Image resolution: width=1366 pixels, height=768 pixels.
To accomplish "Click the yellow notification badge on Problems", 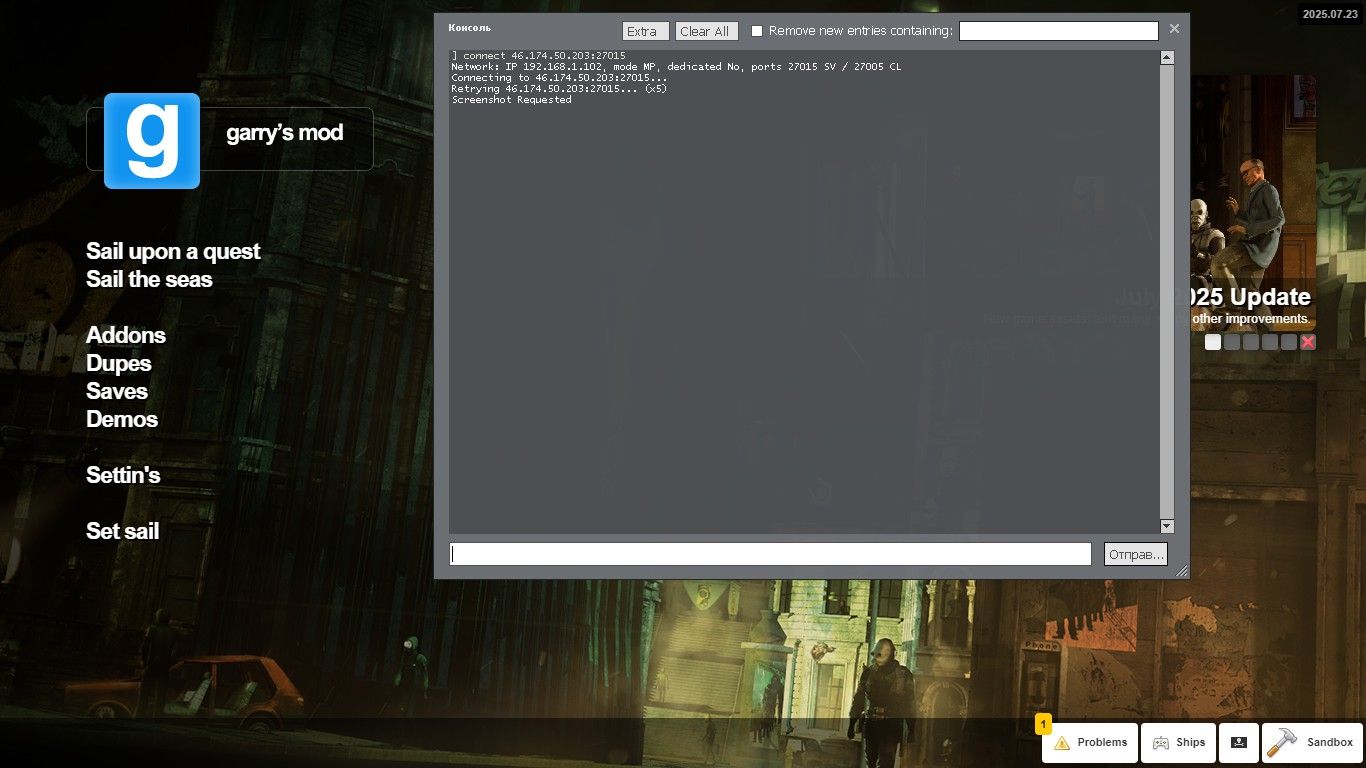I will pyautogui.click(x=1043, y=723).
